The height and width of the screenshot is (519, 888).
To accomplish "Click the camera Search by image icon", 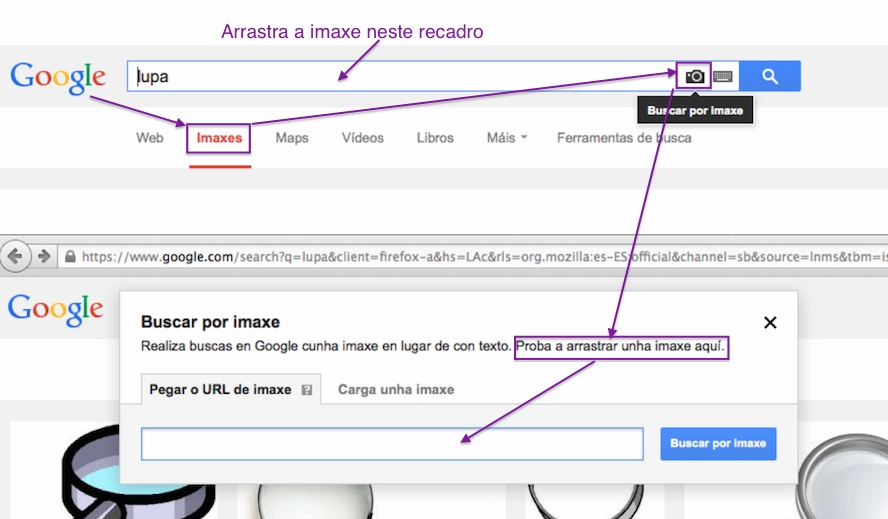I will pos(695,76).
